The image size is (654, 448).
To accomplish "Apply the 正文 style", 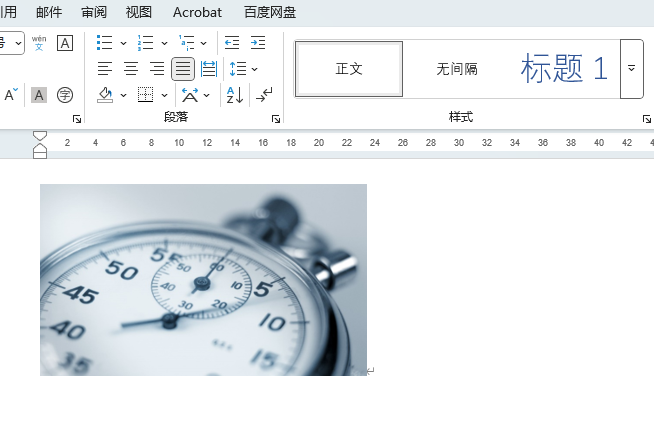I will pos(349,69).
